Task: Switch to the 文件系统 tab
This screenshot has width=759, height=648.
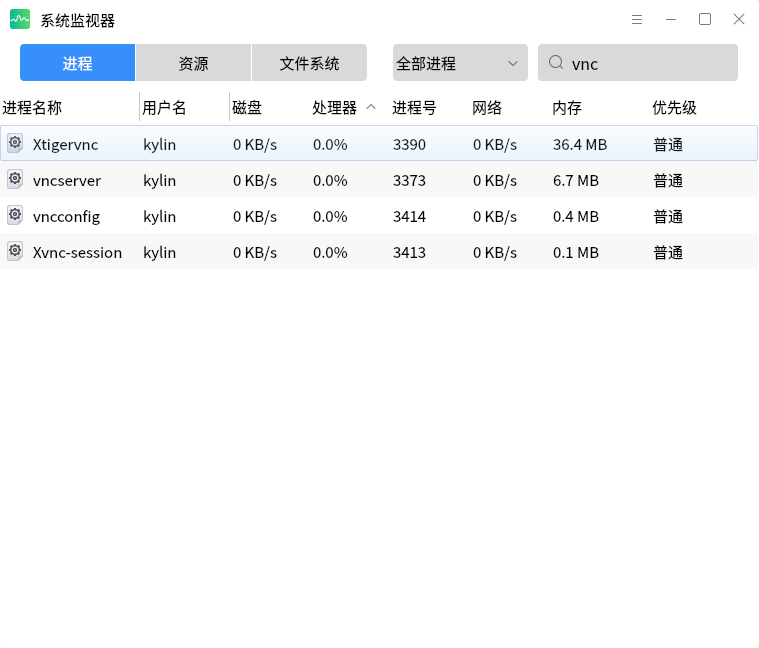Action: click(309, 62)
